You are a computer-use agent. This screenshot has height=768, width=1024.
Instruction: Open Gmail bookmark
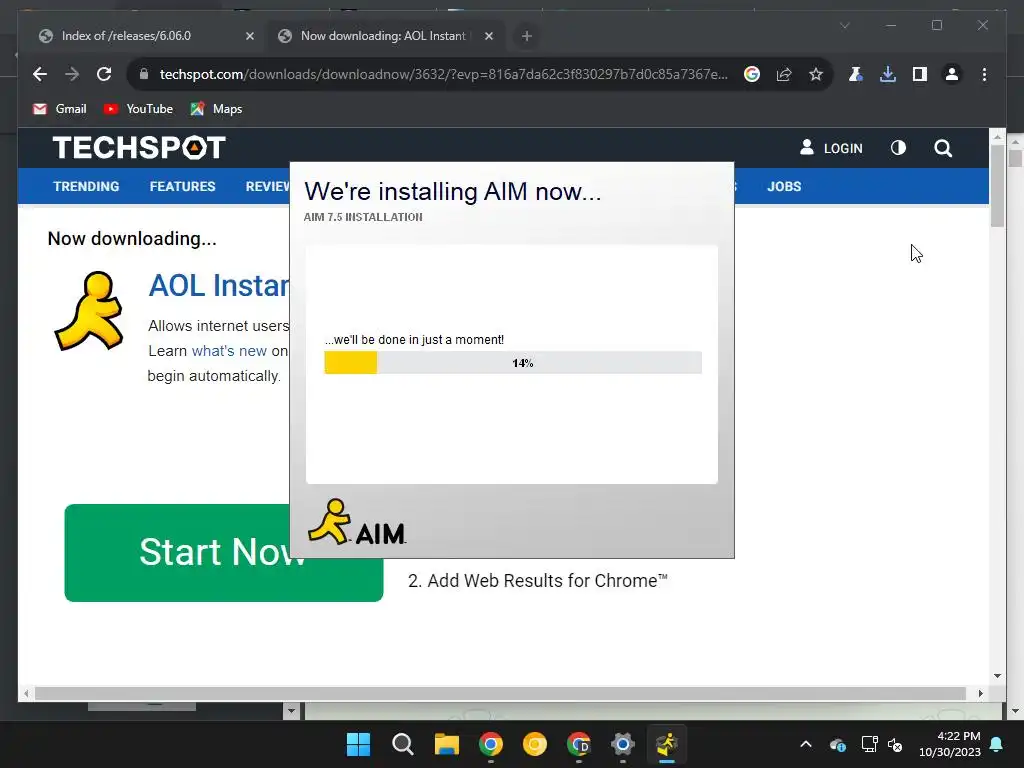pos(59,109)
